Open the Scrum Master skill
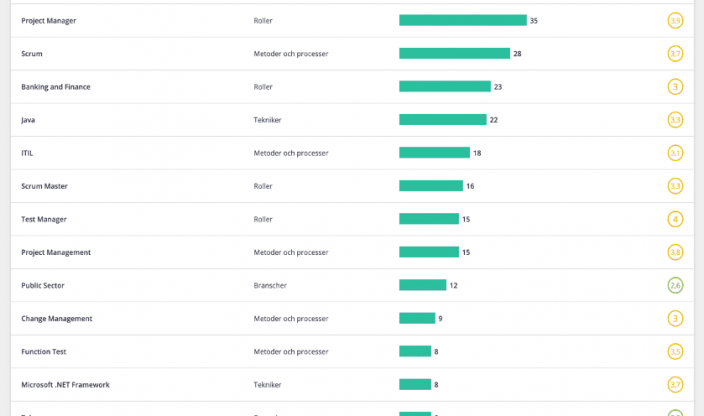 (44, 186)
